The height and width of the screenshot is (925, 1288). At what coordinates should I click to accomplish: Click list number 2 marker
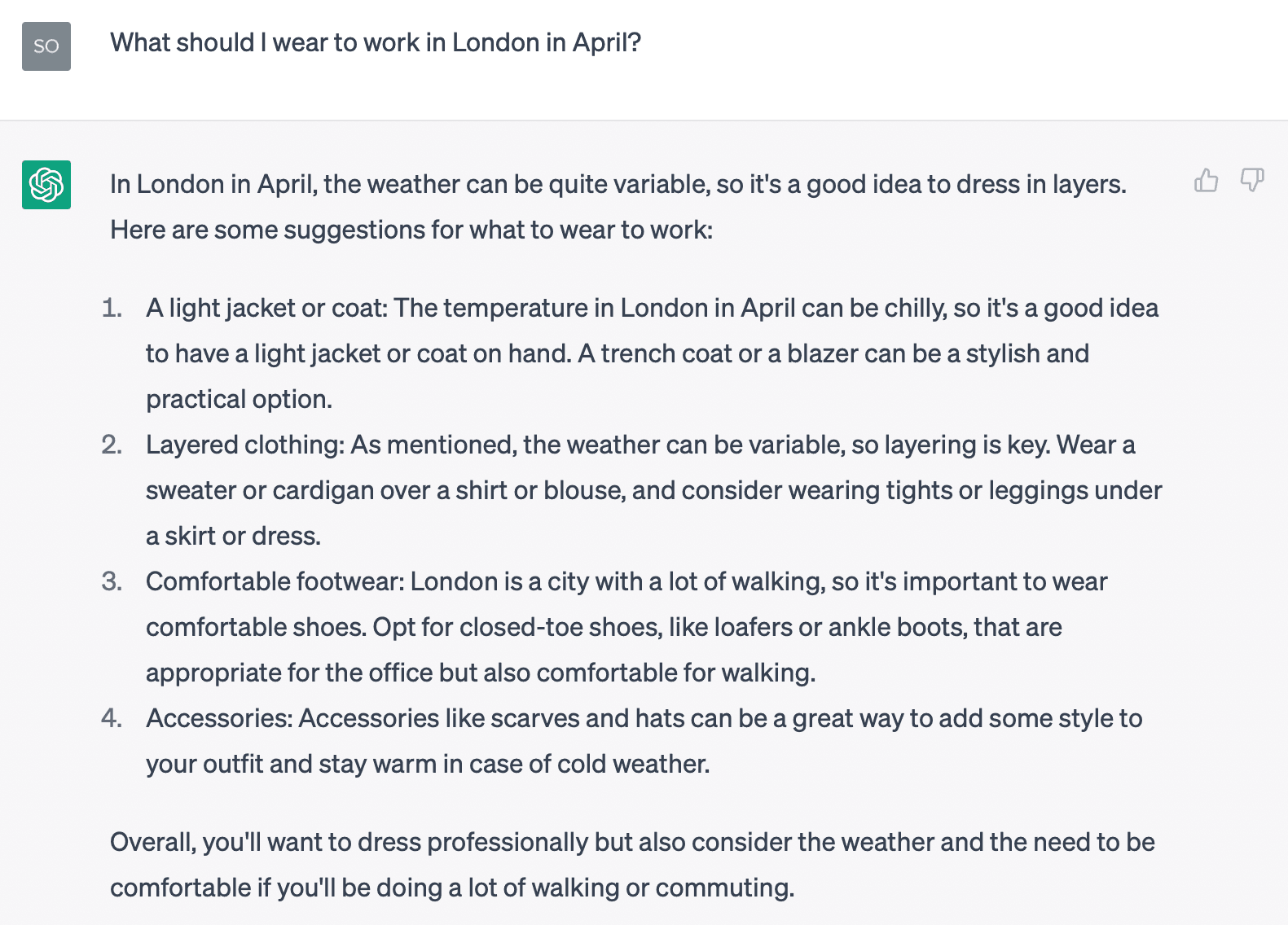click(112, 445)
